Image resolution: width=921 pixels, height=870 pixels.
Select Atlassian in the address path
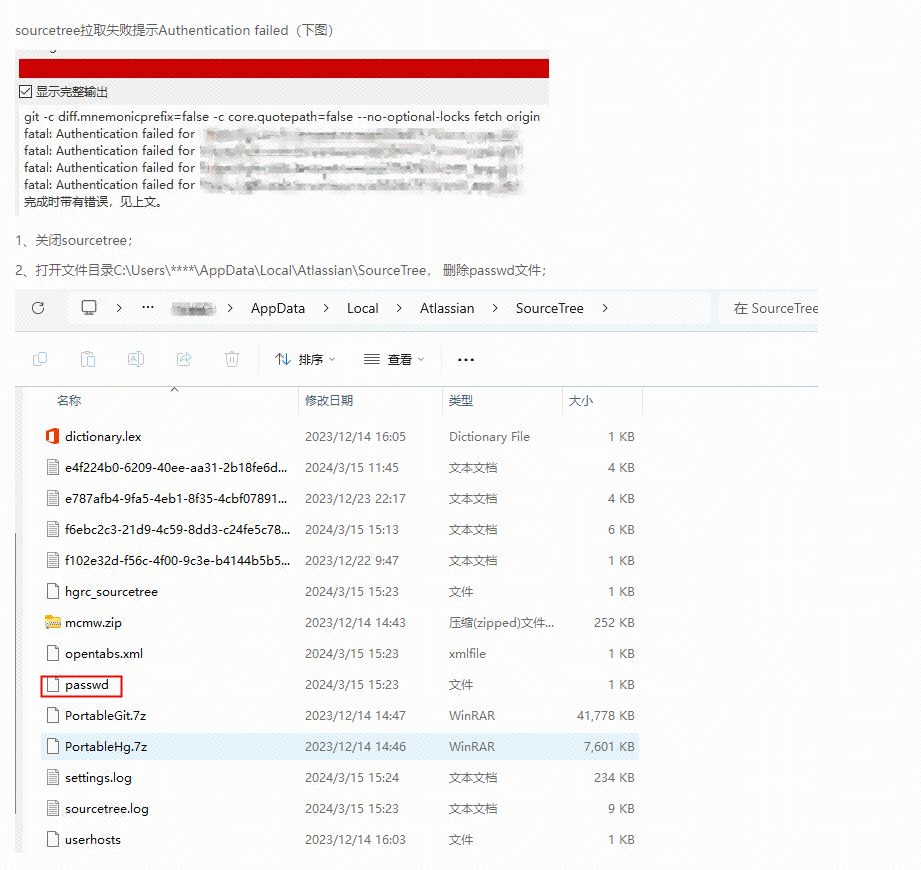[447, 308]
